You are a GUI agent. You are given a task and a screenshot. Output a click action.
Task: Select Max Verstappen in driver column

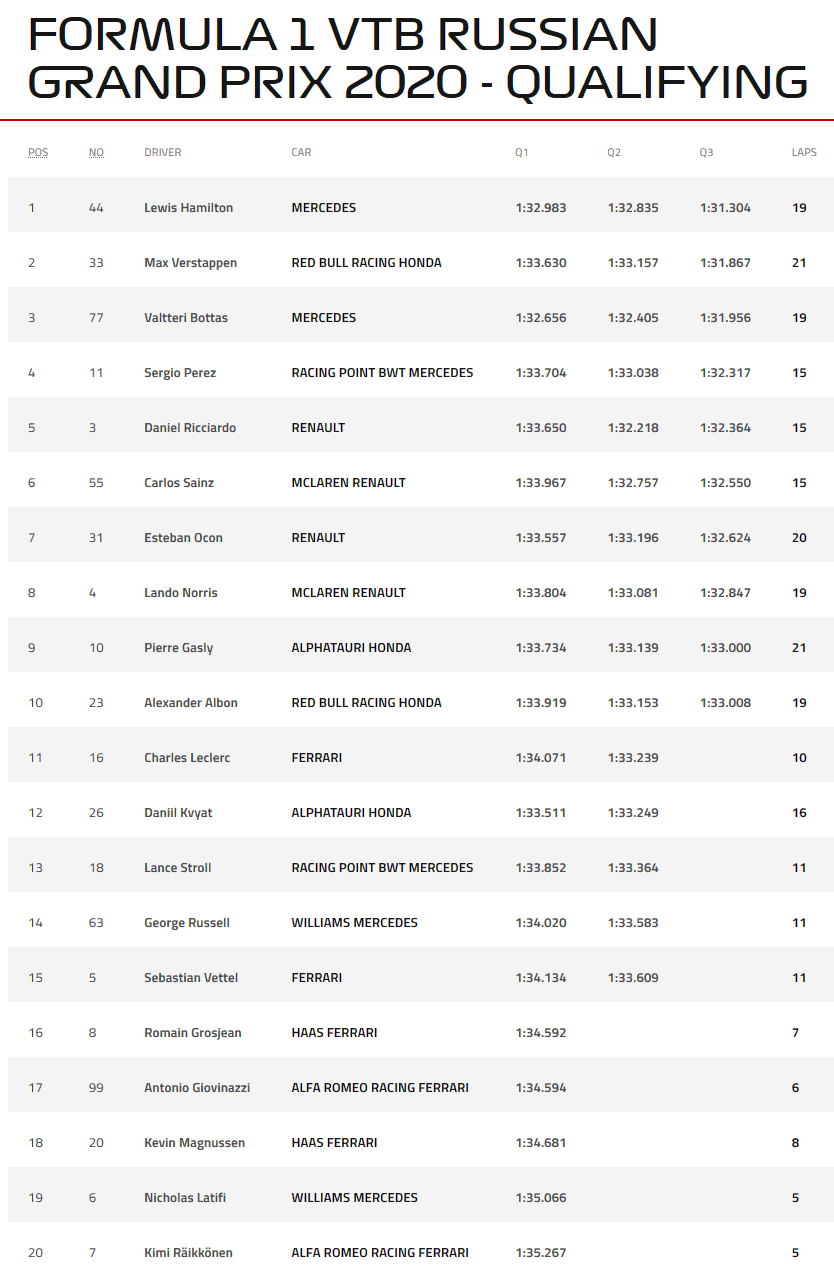pos(189,263)
